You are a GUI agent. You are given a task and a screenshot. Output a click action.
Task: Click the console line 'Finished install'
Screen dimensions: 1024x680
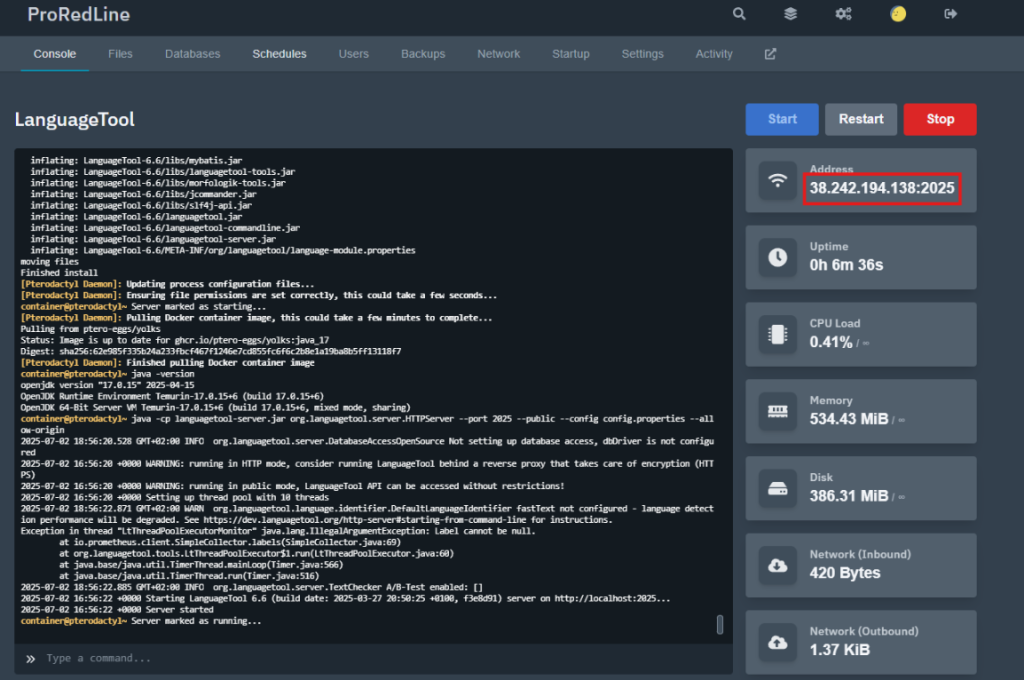pos(59,273)
